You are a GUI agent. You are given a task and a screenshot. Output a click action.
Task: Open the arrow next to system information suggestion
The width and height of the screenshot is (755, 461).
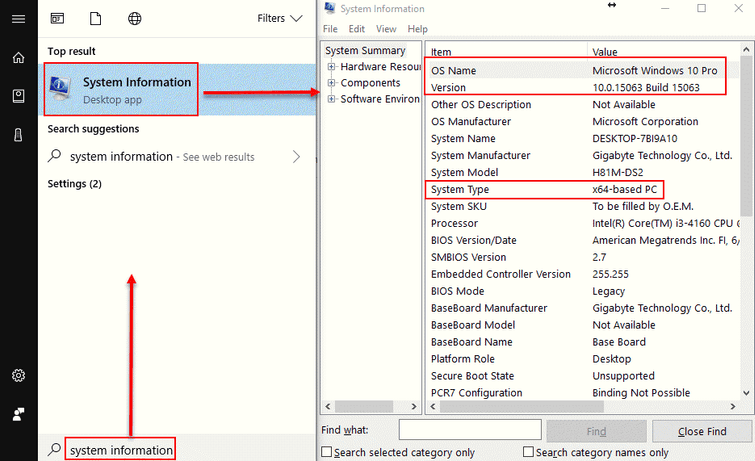tap(296, 157)
